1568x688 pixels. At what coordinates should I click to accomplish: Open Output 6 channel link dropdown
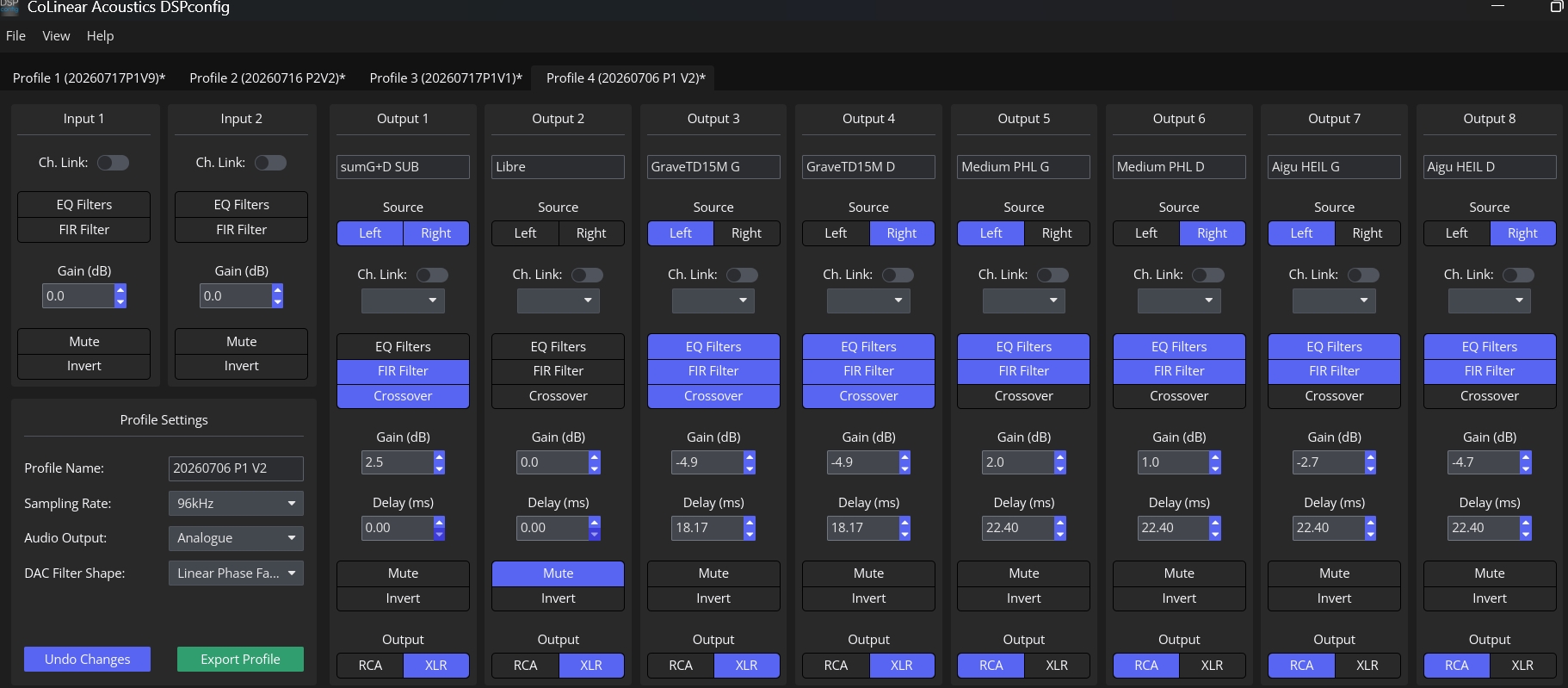tap(1179, 301)
